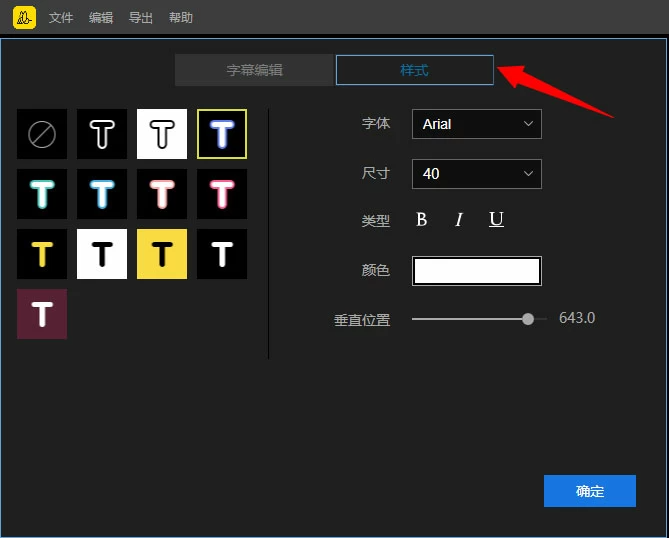
Task: Open the 文件 menu
Action: tap(61, 18)
